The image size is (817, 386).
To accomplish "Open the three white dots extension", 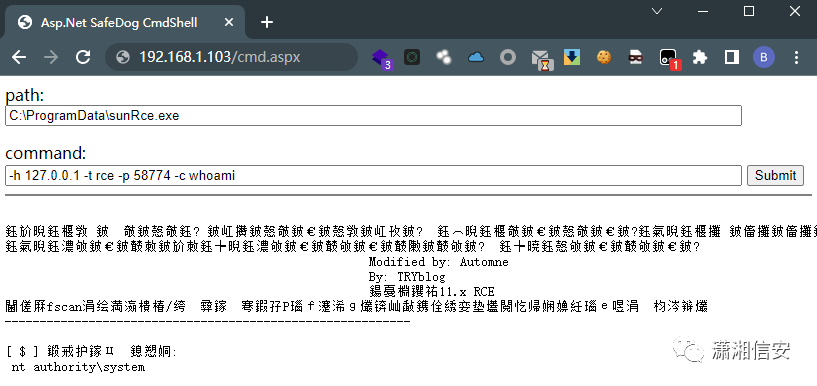I will point(444,57).
